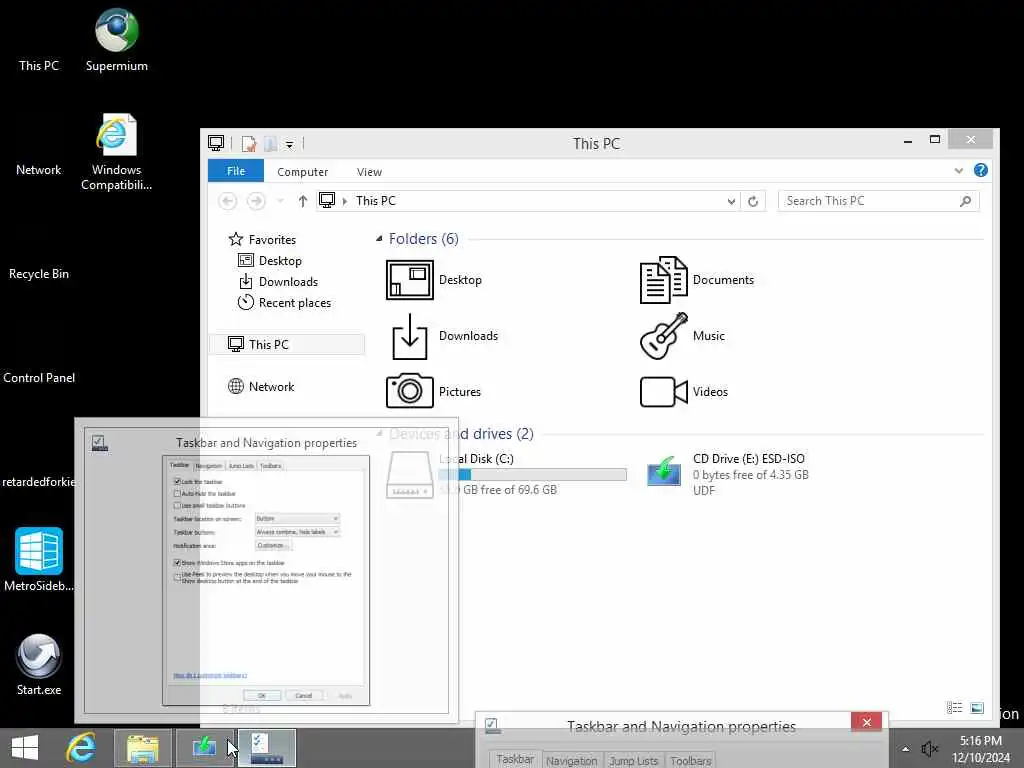The width and height of the screenshot is (1024, 768).
Task: Click the Taskbar properties taskbar button
Action: [x=267, y=748]
